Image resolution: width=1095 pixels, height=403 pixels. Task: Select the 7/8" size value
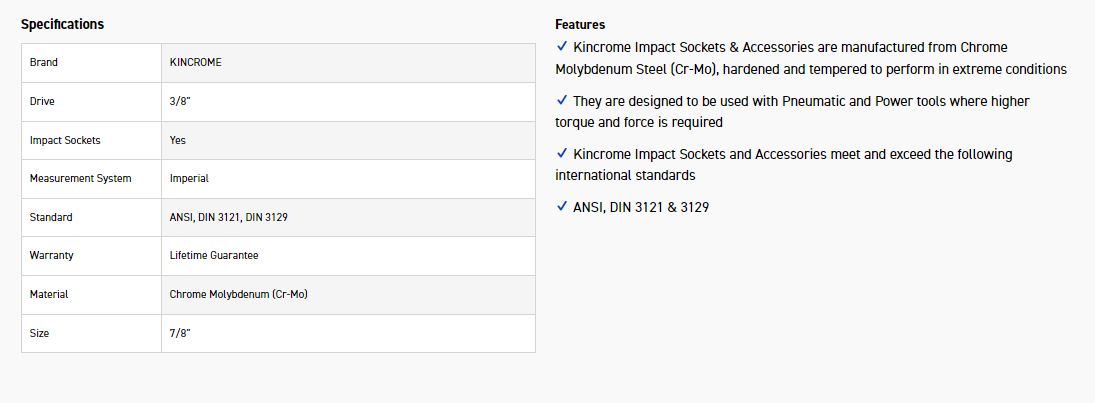pos(180,333)
